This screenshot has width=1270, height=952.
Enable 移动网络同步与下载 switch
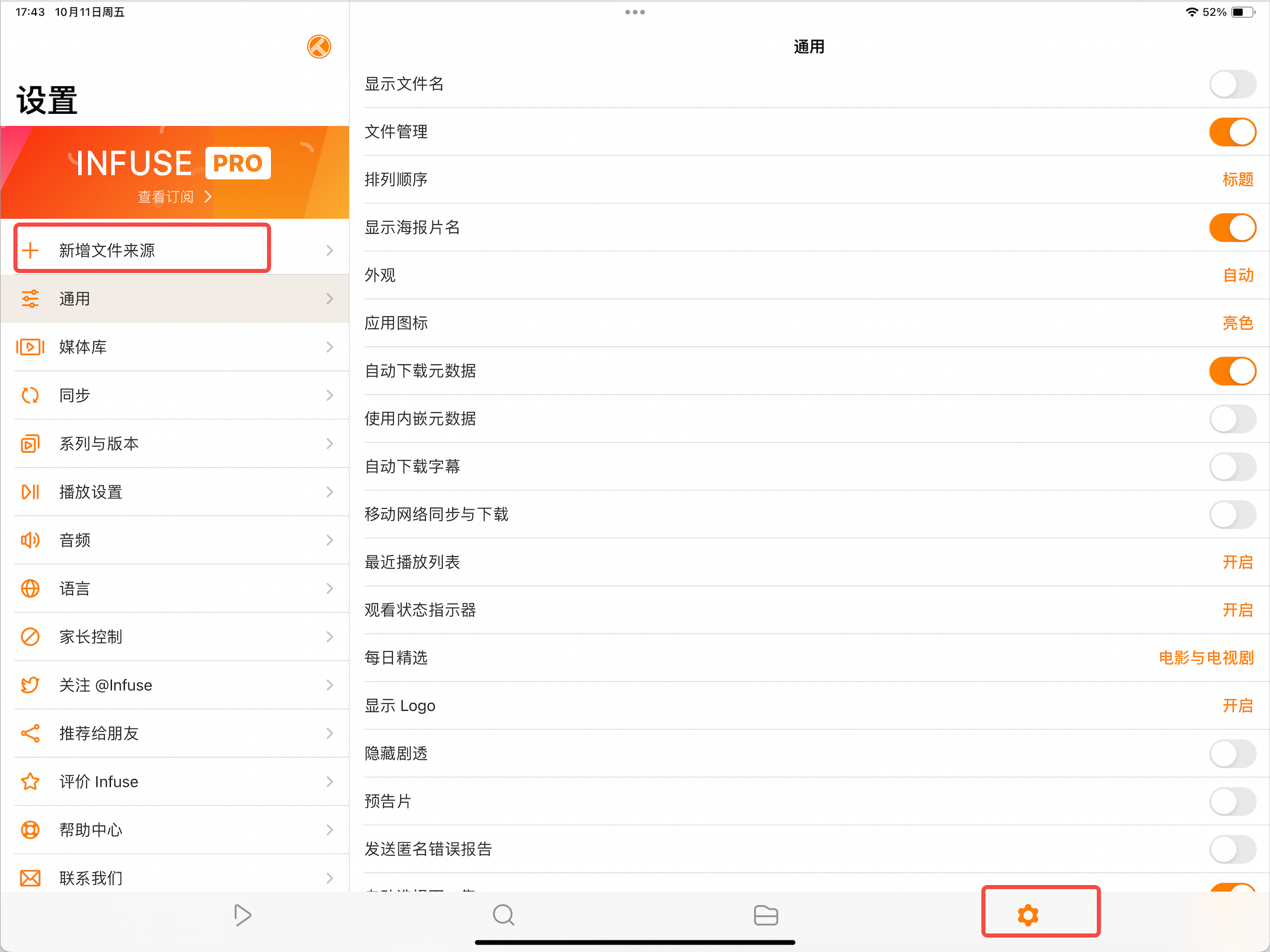pos(1232,515)
